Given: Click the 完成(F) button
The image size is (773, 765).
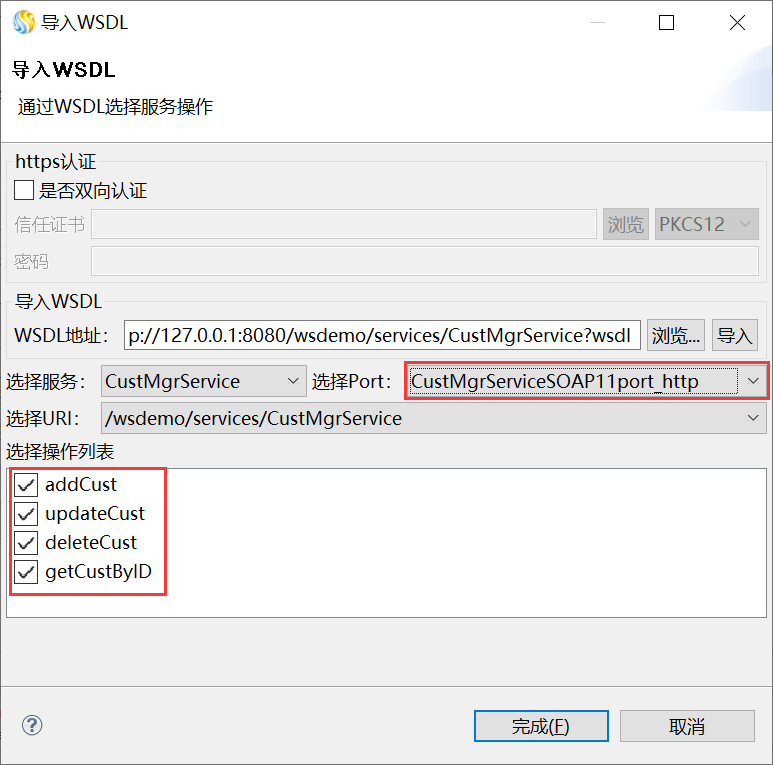Looking at the screenshot, I should click(x=541, y=726).
